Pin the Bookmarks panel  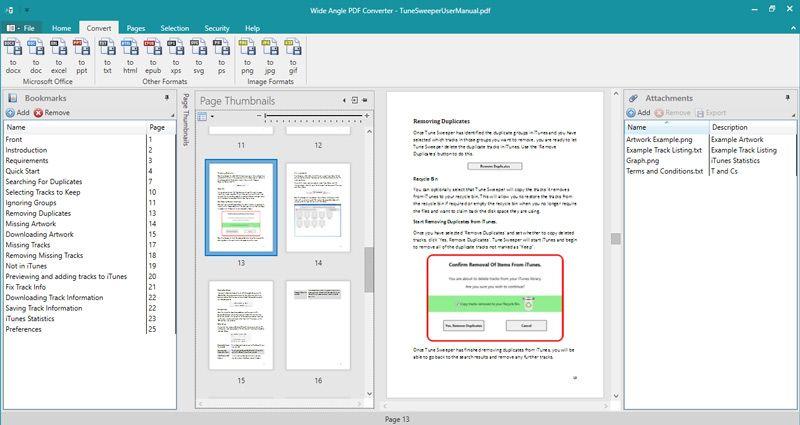click(166, 98)
